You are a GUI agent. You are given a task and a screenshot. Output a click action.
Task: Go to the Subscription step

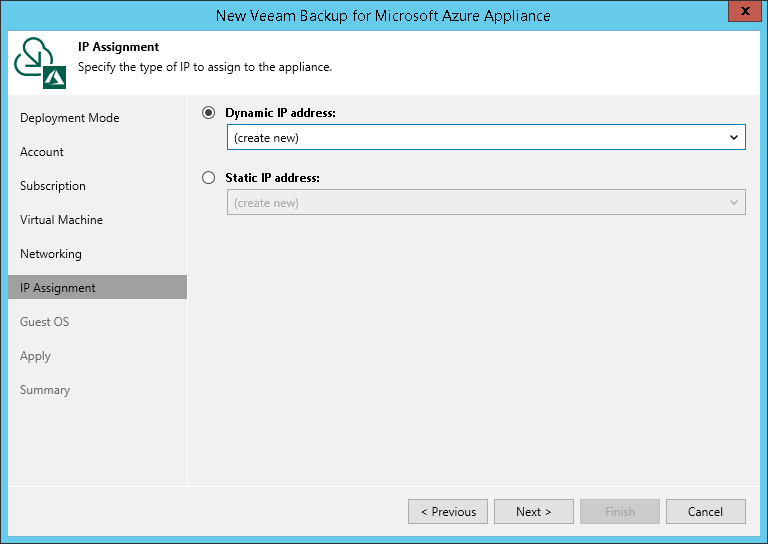[x=53, y=186]
